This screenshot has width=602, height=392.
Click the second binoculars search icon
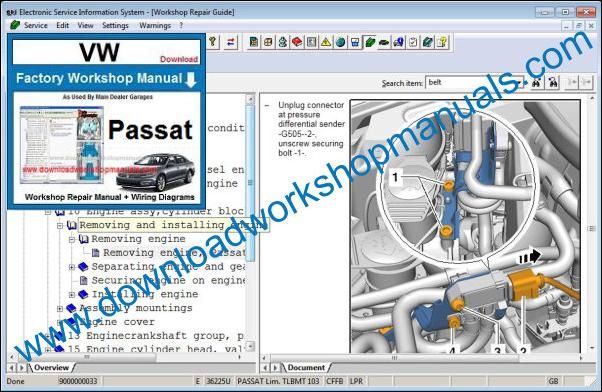coord(553,82)
